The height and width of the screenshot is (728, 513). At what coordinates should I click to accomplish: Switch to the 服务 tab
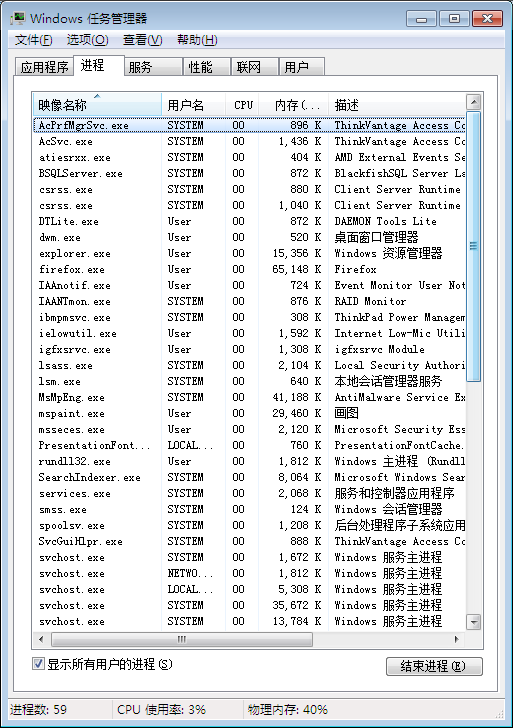click(x=153, y=67)
